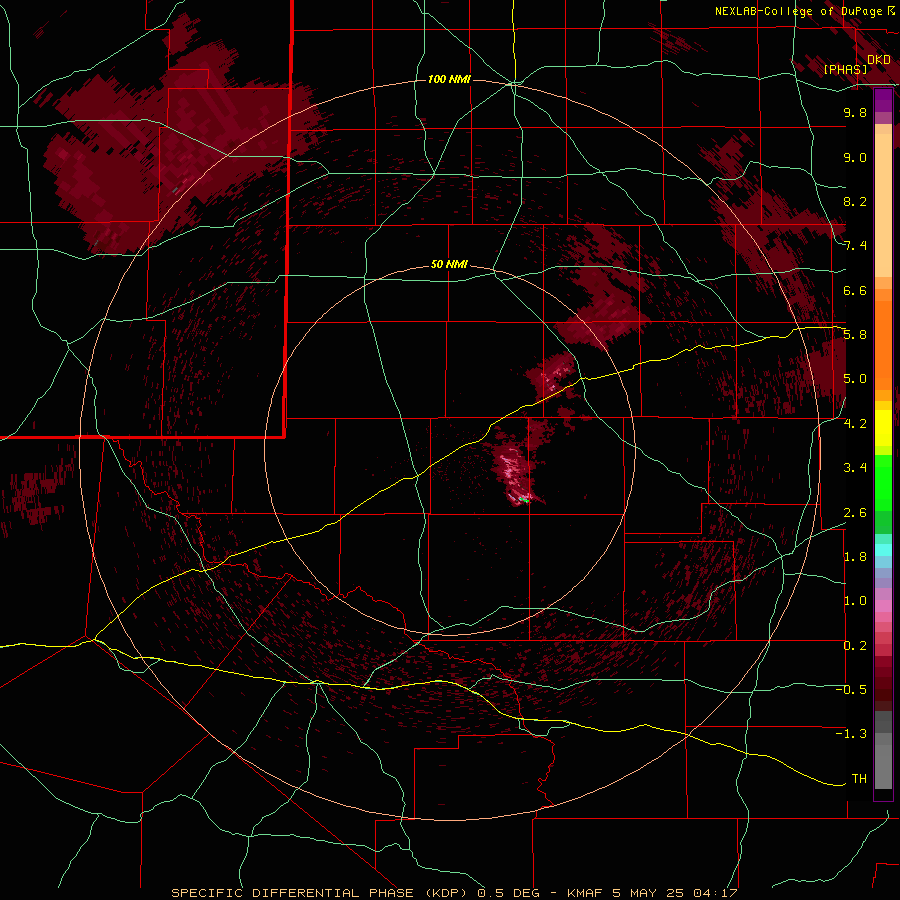
Task: Select the 9.8 value on the color scale
Action: coord(855,112)
